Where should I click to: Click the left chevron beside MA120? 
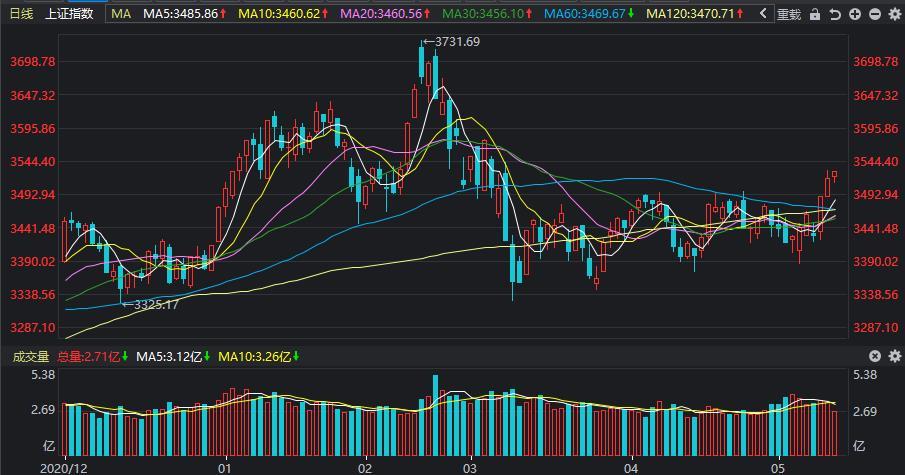763,14
